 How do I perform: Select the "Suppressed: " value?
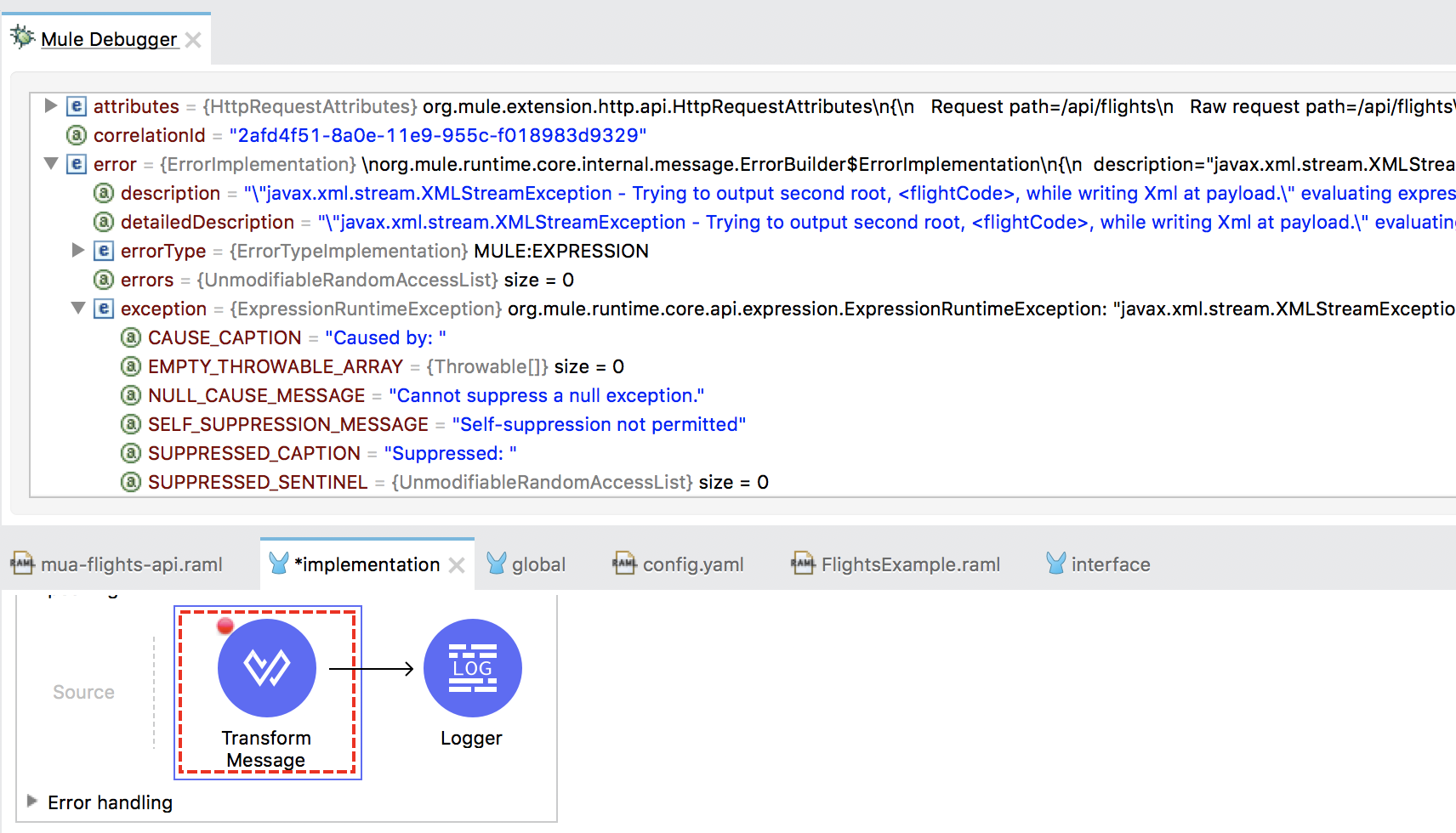[x=450, y=453]
